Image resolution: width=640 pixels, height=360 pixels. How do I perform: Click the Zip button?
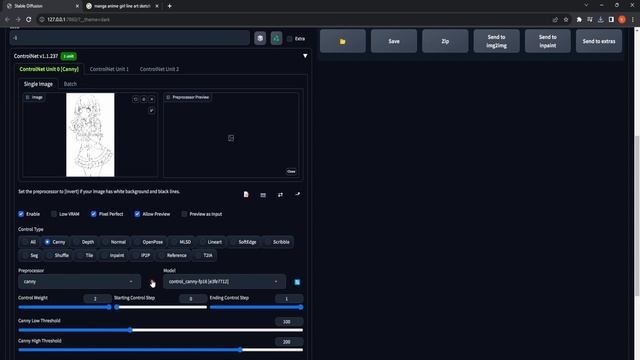pyautogui.click(x=445, y=41)
